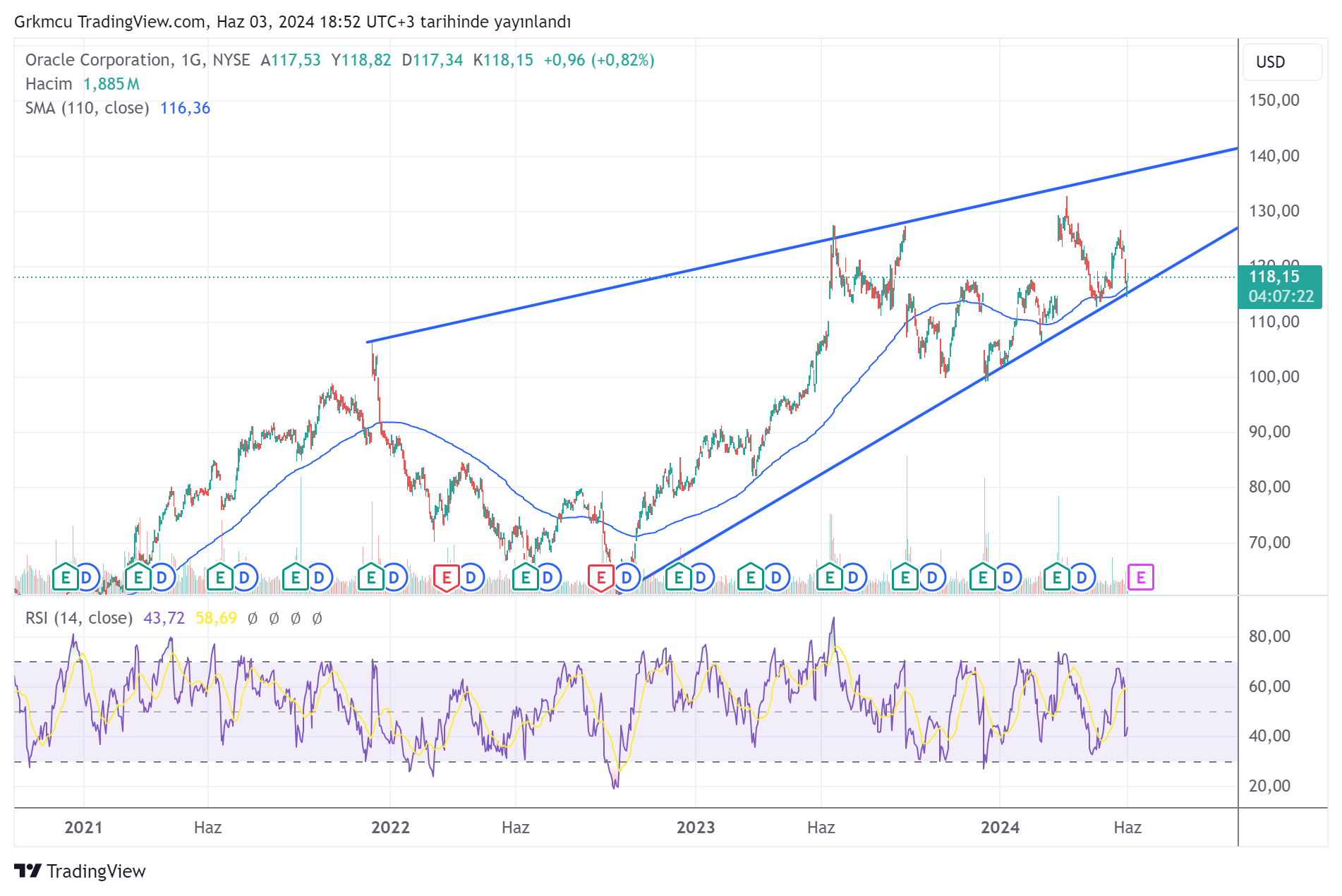Open the red E earnings marker in early 2022
The height and width of the screenshot is (896, 1342).
(x=446, y=578)
